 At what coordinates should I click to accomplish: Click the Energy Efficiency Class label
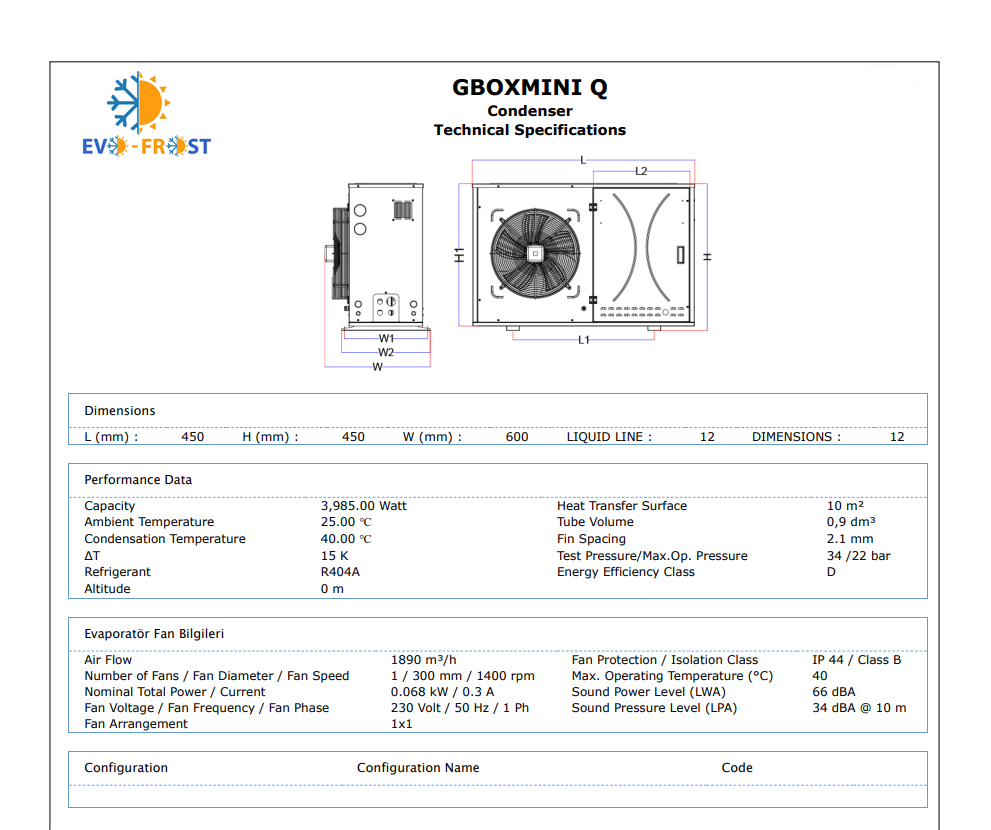(x=626, y=572)
